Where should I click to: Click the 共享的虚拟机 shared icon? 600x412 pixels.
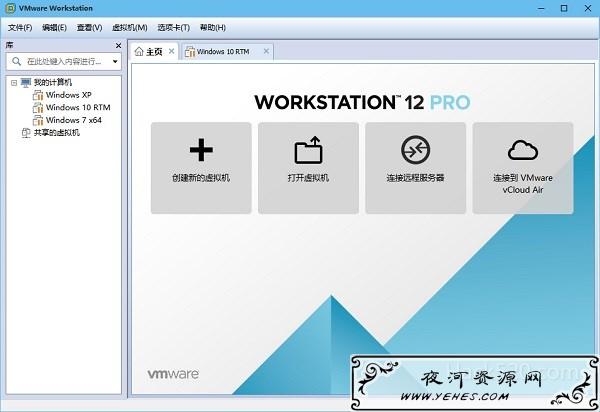point(26,133)
